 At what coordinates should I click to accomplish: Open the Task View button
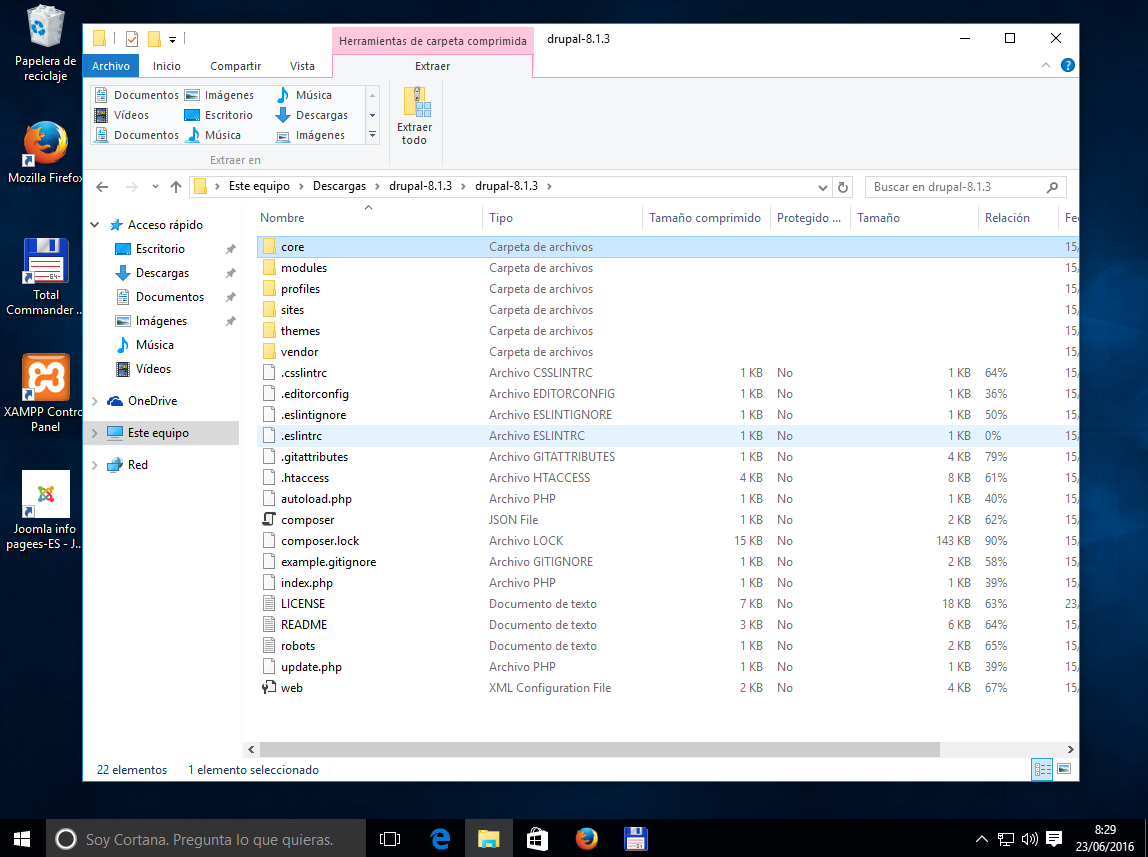coord(390,839)
